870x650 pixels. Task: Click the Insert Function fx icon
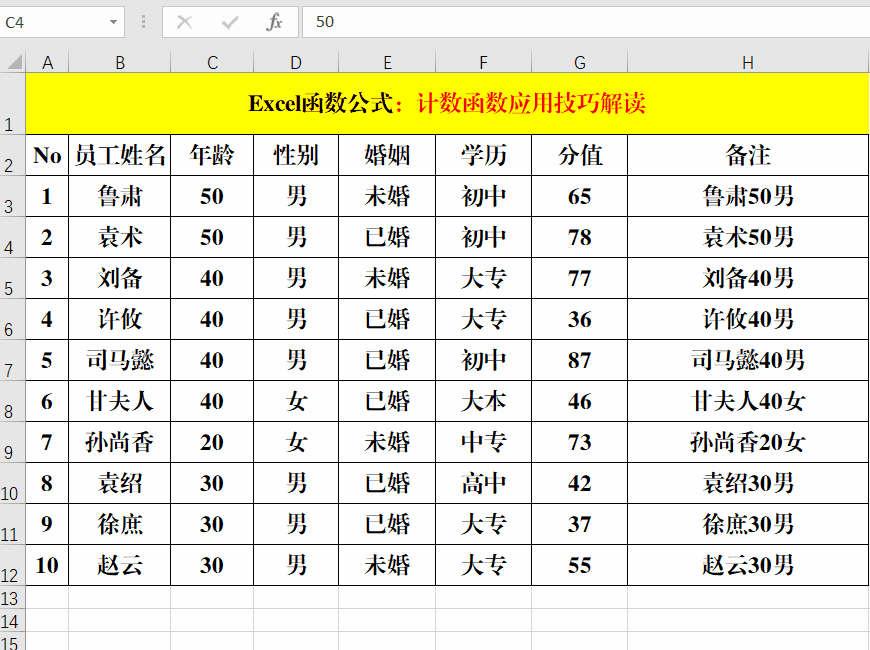(274, 22)
